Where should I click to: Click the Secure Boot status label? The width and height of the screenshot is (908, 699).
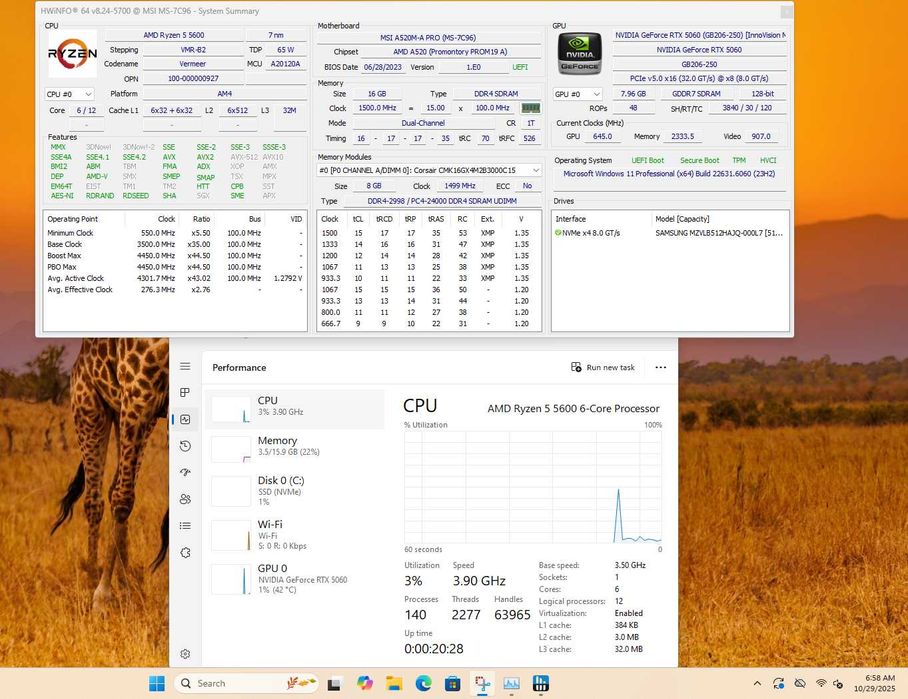click(700, 160)
